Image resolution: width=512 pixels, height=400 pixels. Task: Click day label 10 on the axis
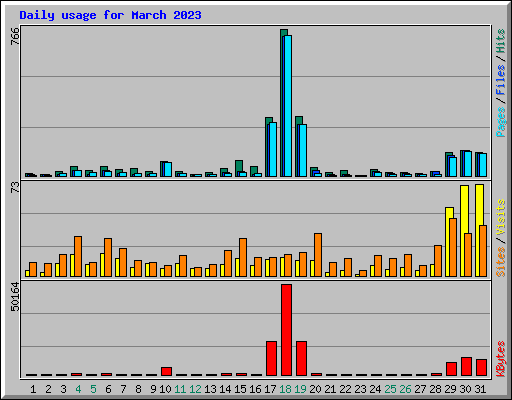tap(165, 389)
